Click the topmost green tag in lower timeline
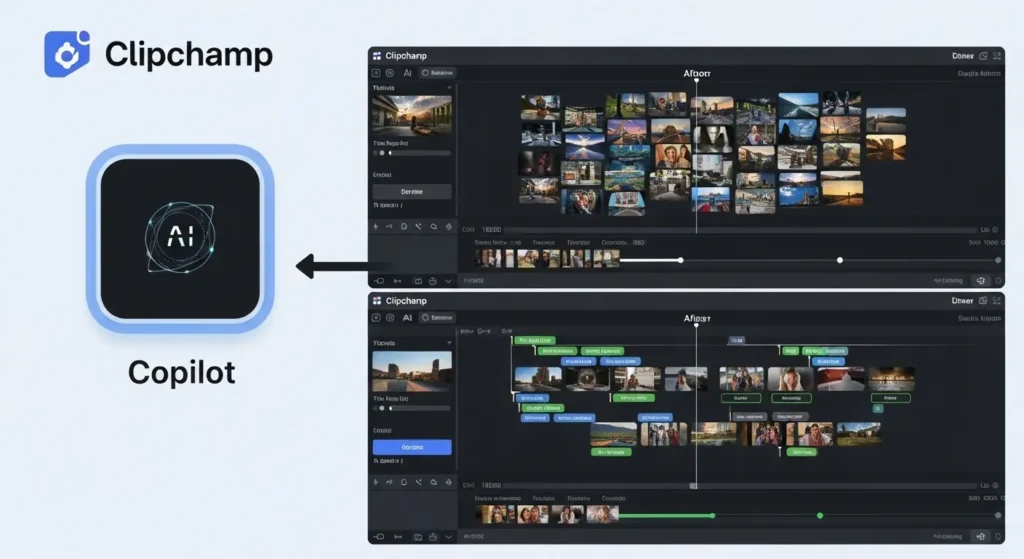The image size is (1024, 559). 535,341
